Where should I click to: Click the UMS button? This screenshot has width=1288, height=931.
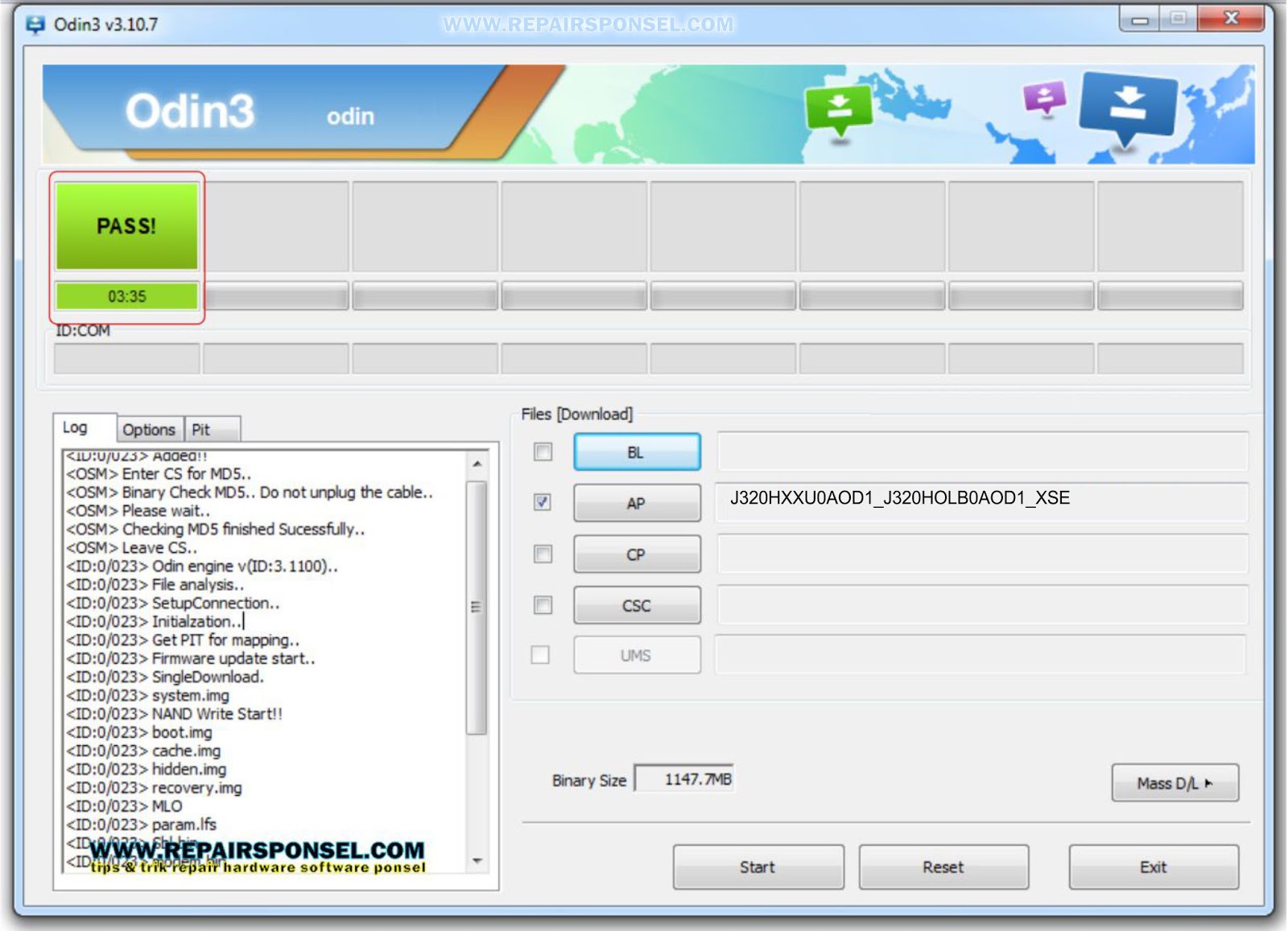tap(637, 655)
